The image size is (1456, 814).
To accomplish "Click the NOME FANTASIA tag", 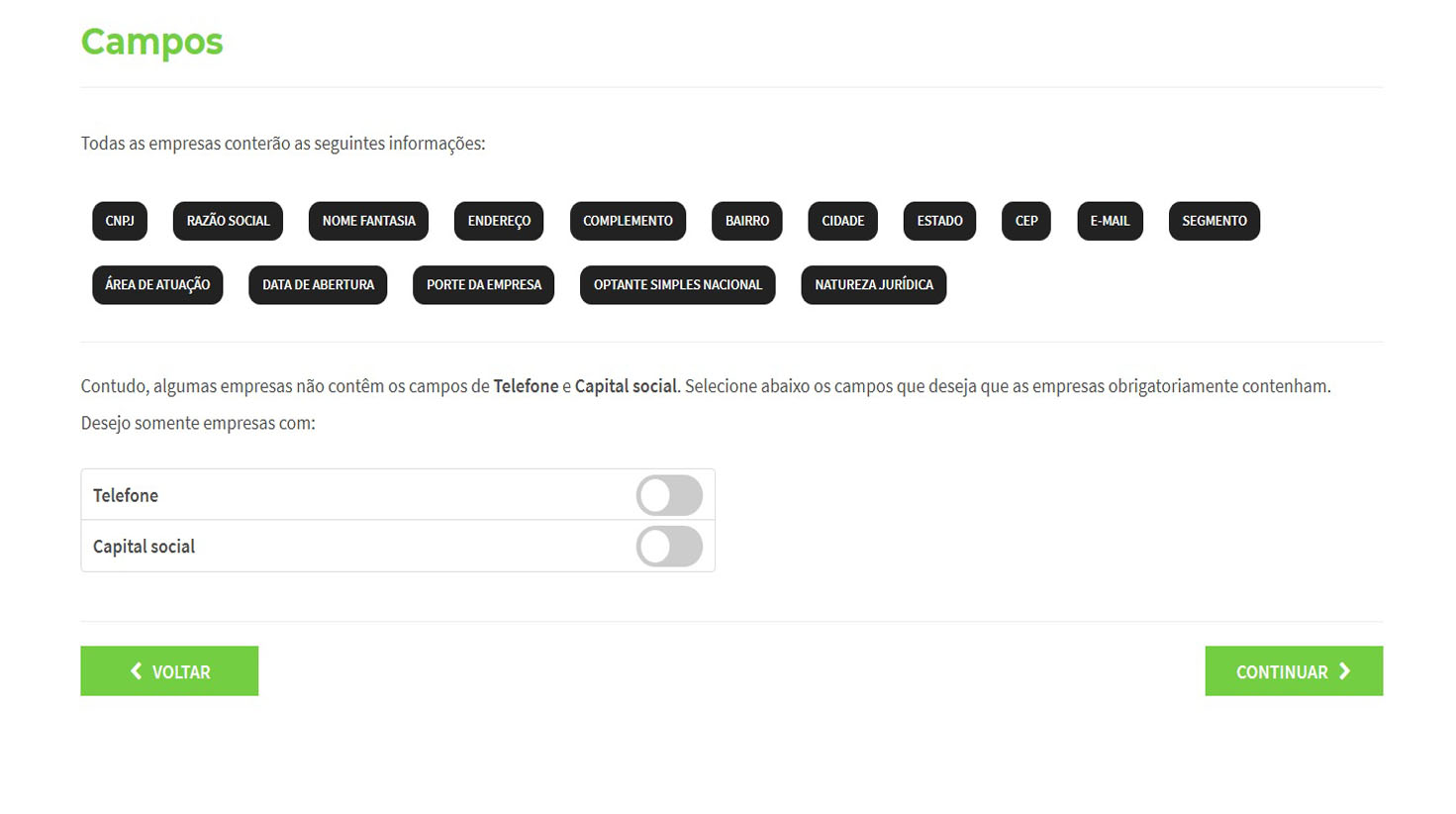I will coord(368,221).
